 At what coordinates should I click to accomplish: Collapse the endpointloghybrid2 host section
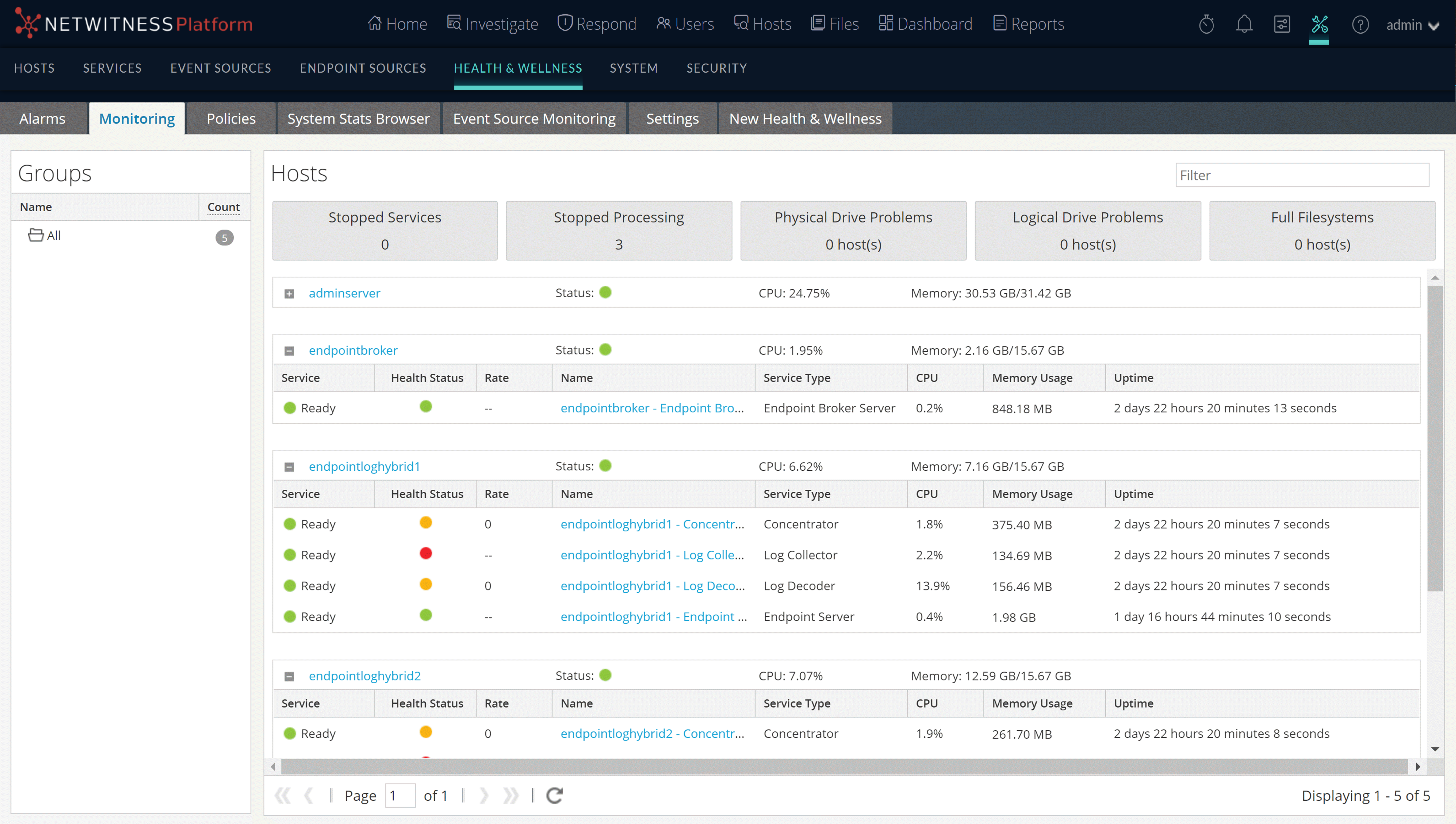pos(289,676)
